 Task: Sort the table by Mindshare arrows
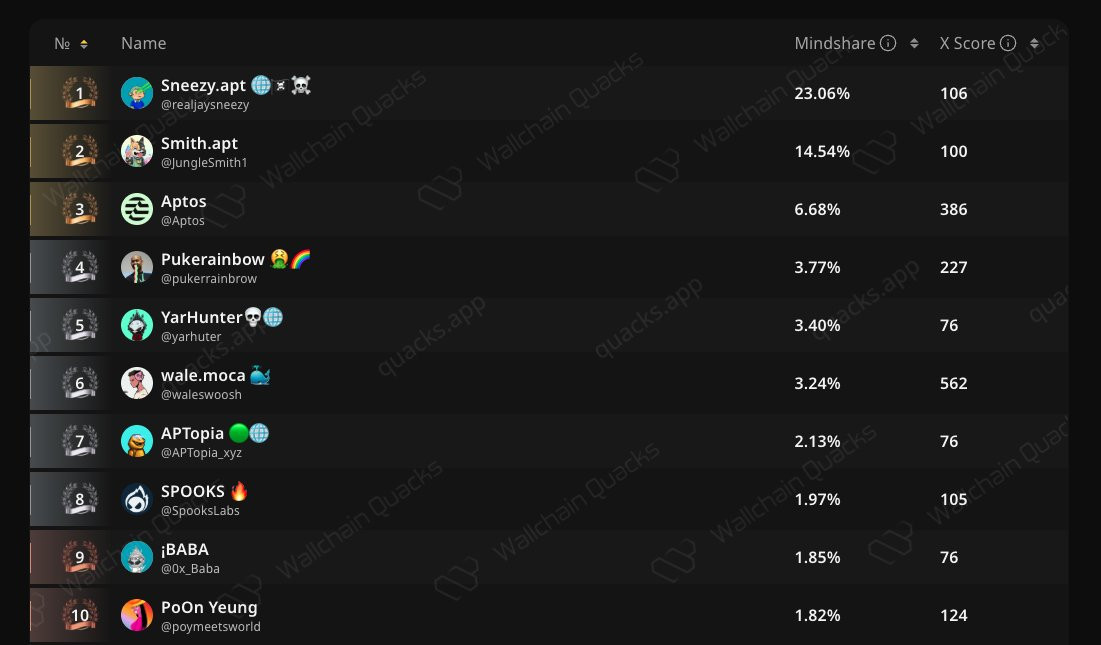(914, 44)
